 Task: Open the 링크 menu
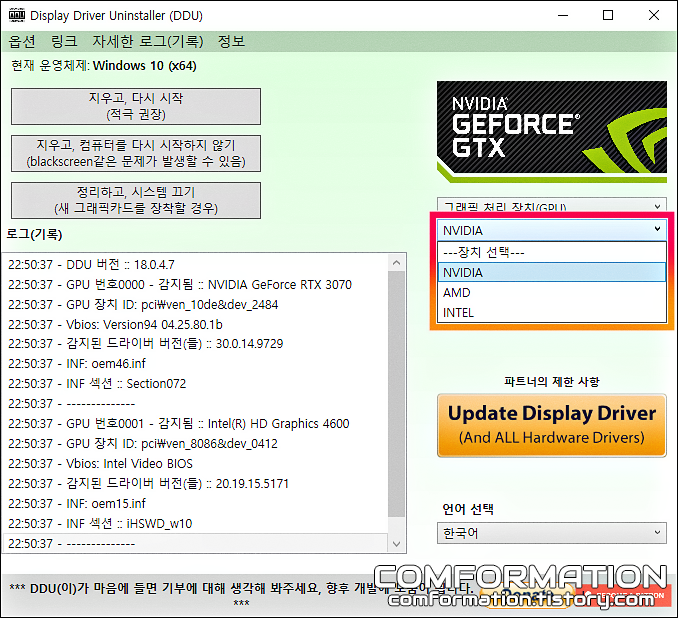[x=64, y=42]
